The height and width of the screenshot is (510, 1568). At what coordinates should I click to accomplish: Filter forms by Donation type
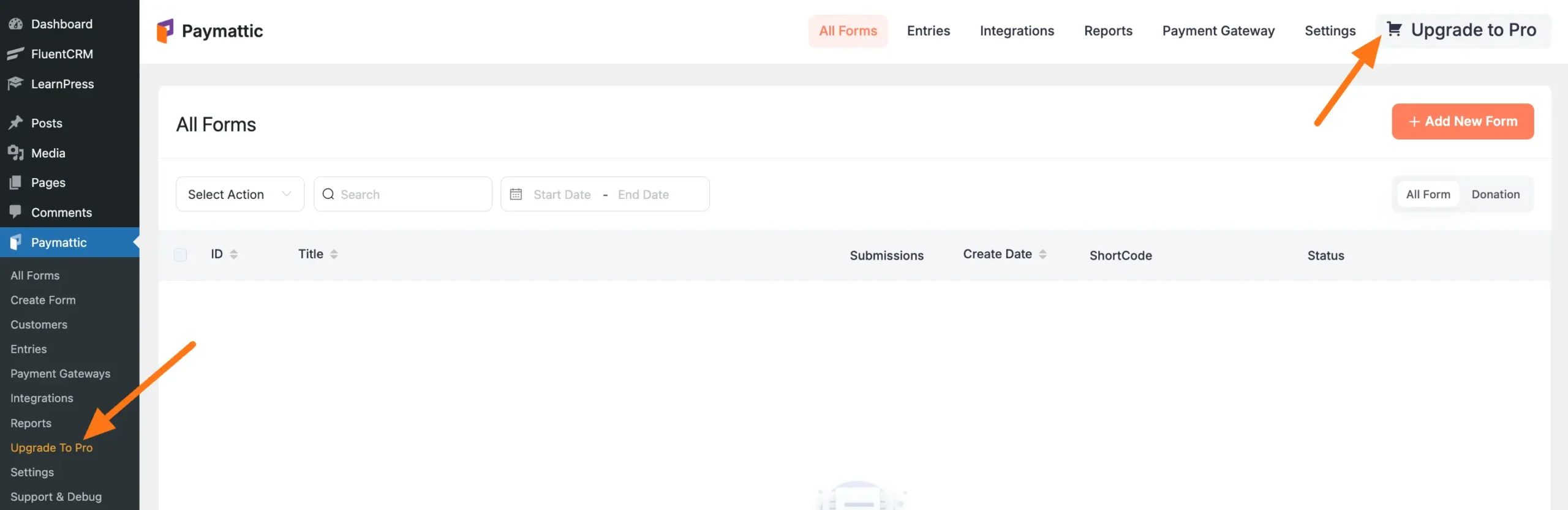[1495, 194]
